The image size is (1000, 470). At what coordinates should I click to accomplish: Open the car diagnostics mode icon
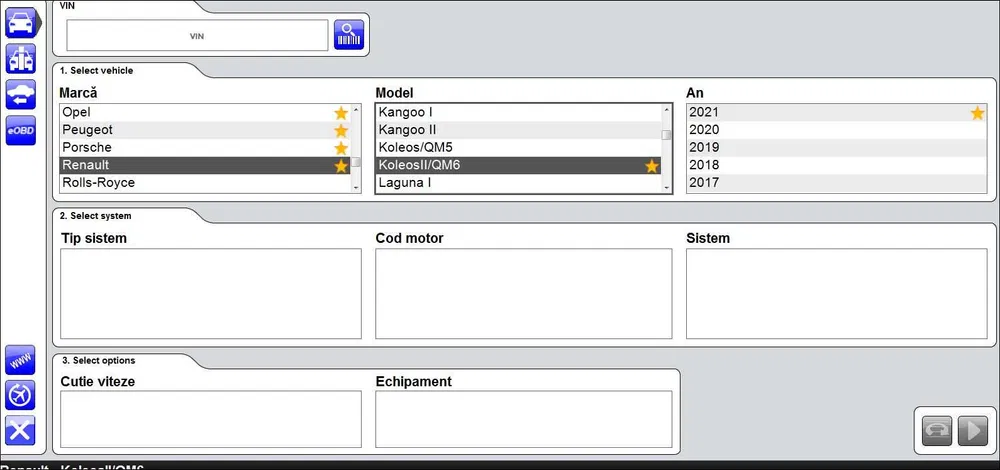(21, 23)
